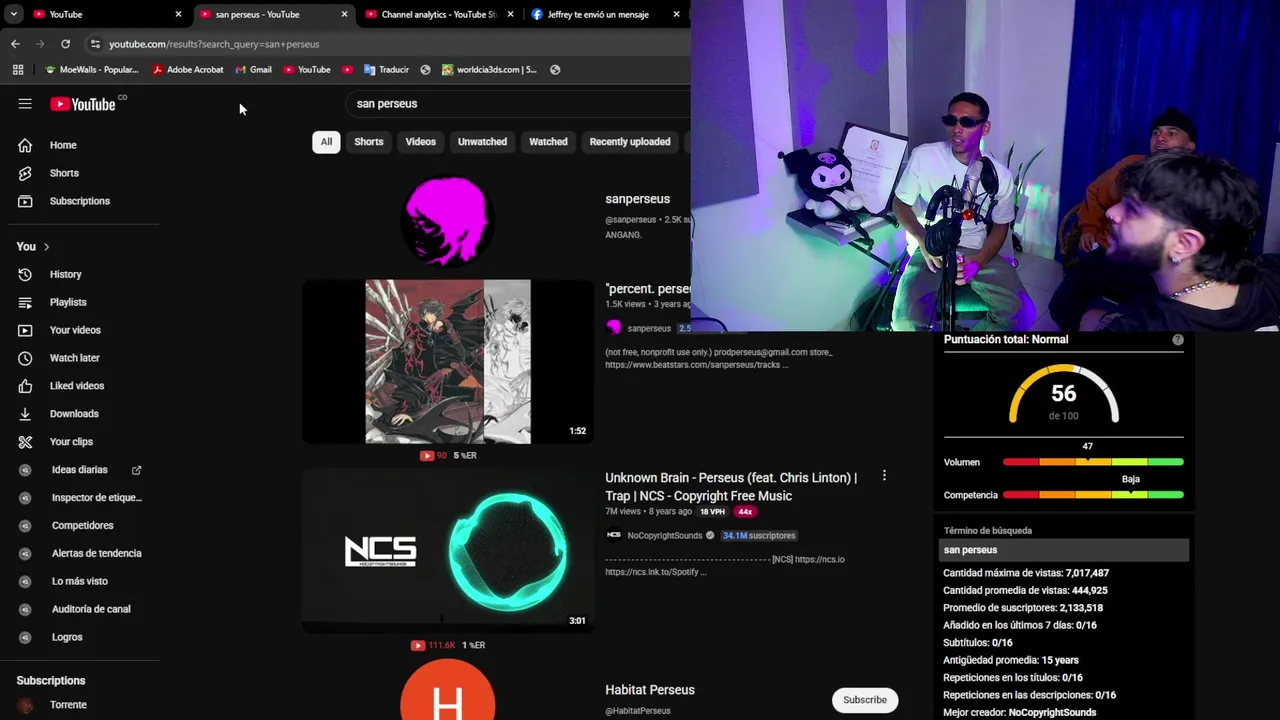Open Unknown Brain Perseus video title

[731, 487]
